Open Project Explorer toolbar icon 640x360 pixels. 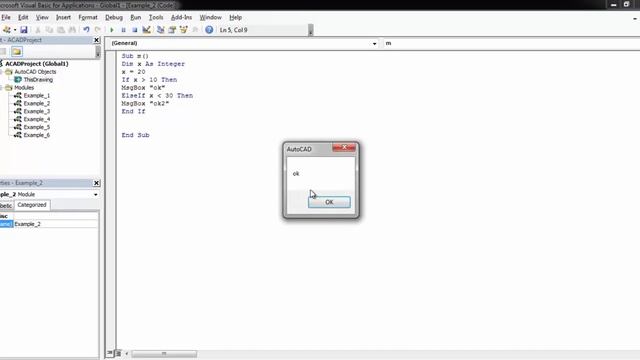160,30
